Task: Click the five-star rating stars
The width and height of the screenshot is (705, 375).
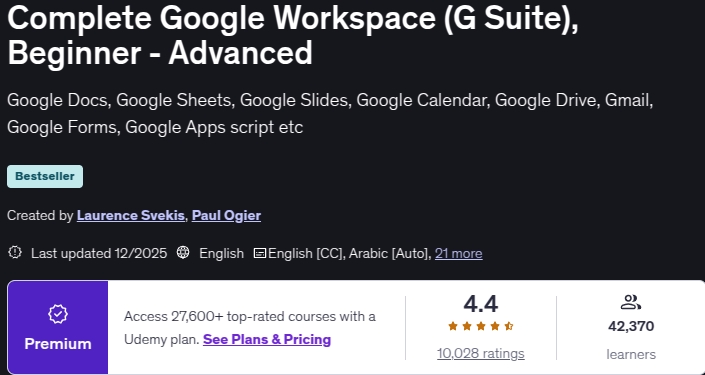Action: click(x=481, y=326)
